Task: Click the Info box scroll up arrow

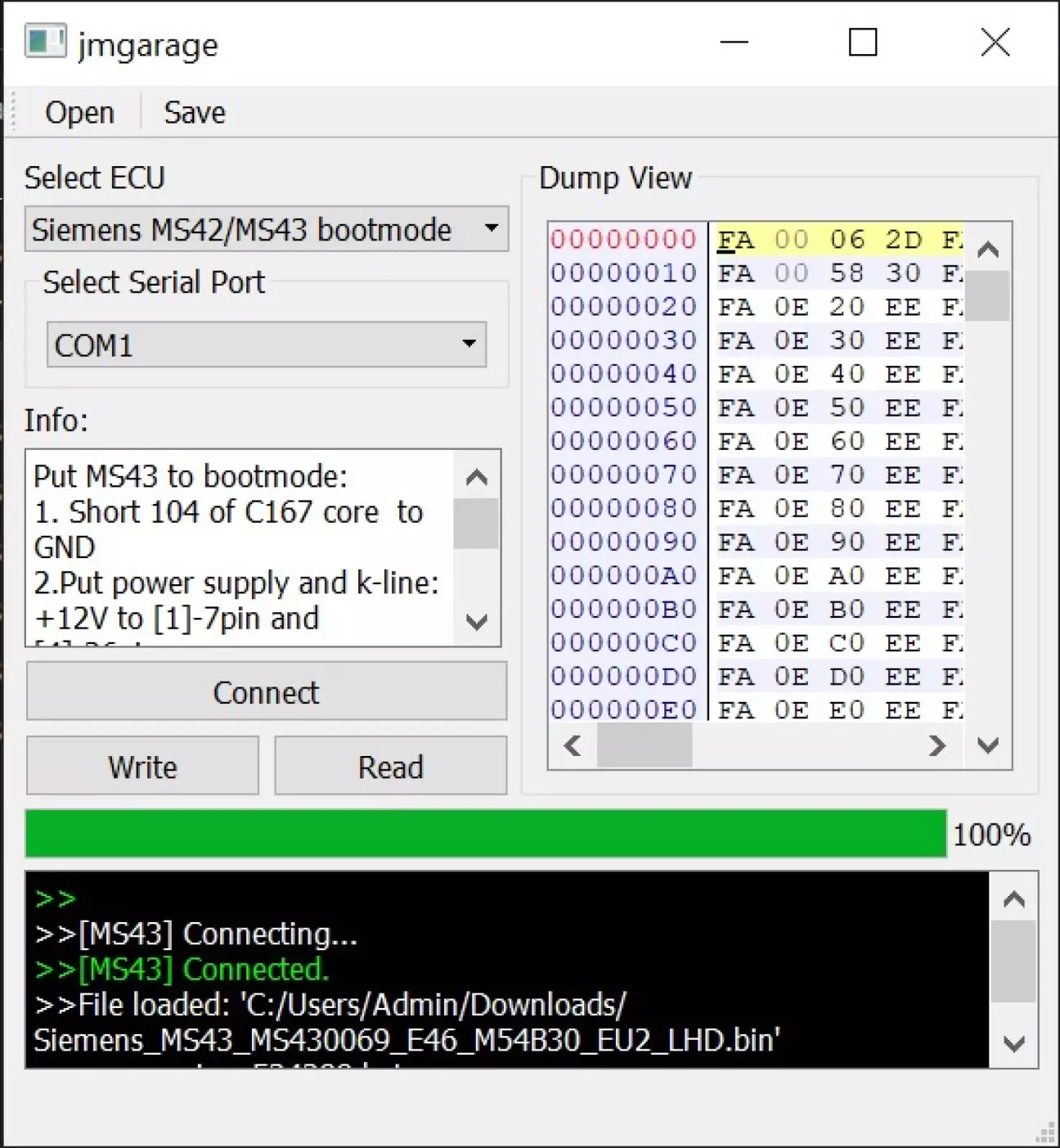Action: [477, 477]
